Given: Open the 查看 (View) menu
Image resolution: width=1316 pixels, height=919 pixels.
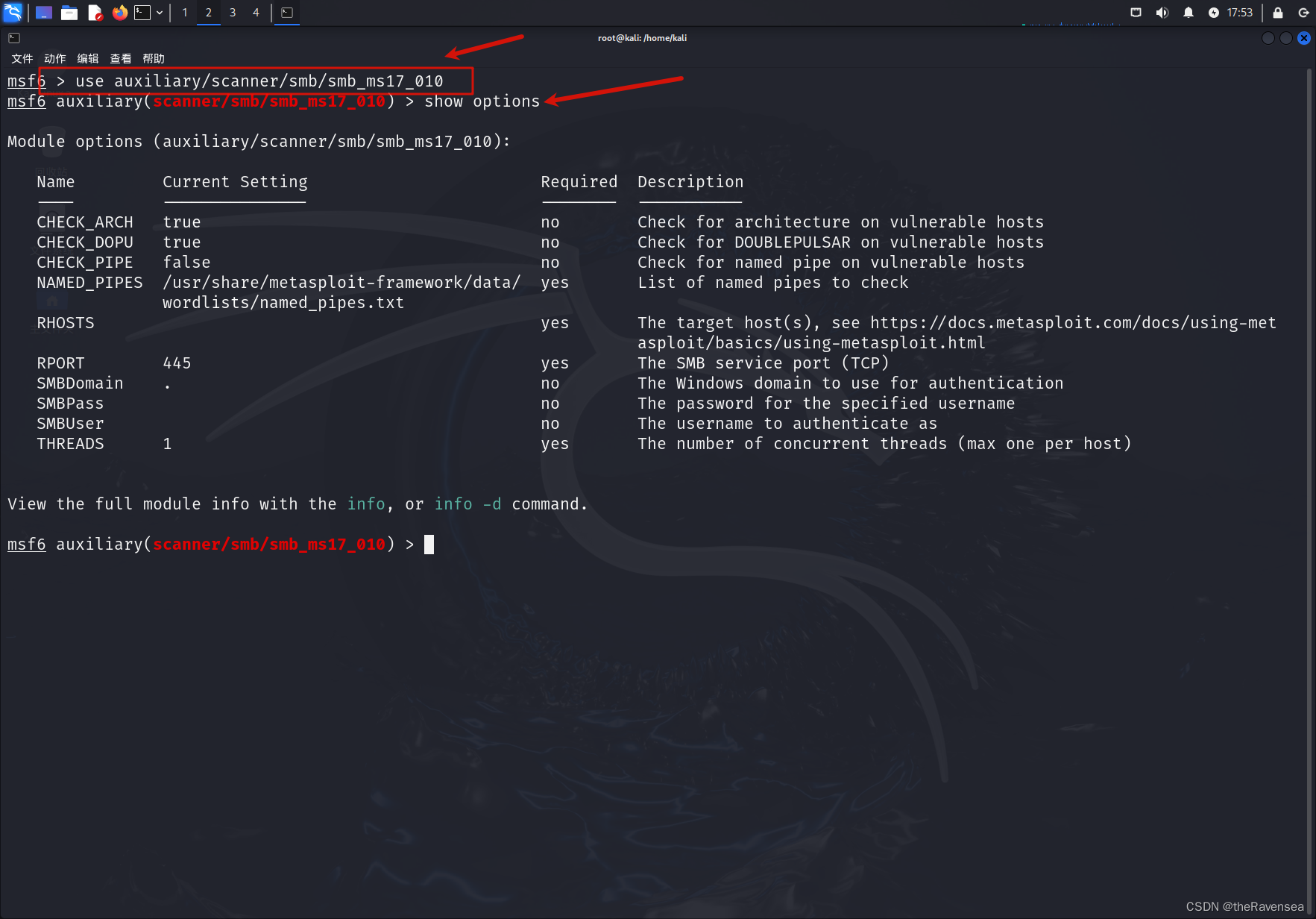Looking at the screenshot, I should tap(121, 59).
